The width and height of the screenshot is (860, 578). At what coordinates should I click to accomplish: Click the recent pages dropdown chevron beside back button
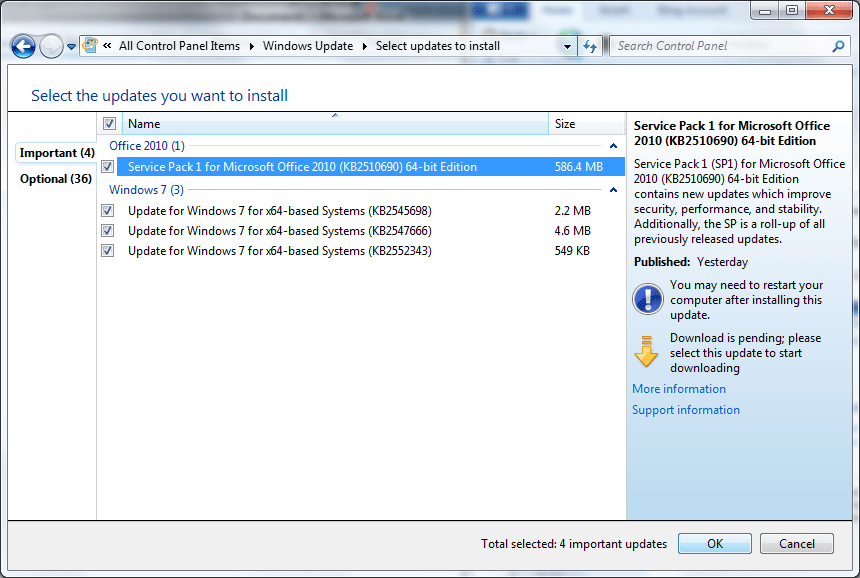tap(70, 46)
